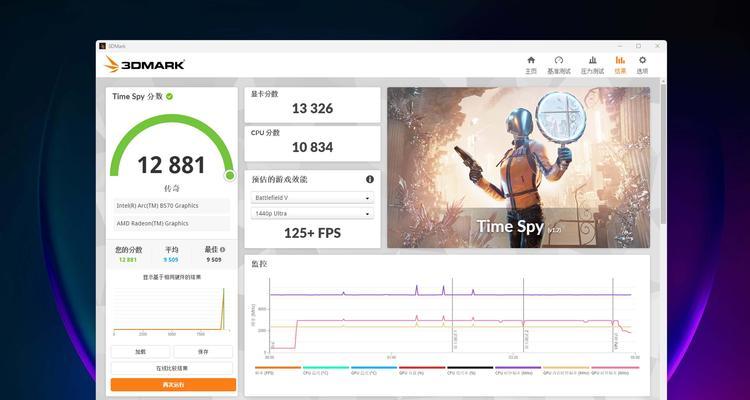Viewport: 750px width, 400px height.
Task: Click the green validation checkmark beside Time Spy 分数
Action: tap(169, 96)
